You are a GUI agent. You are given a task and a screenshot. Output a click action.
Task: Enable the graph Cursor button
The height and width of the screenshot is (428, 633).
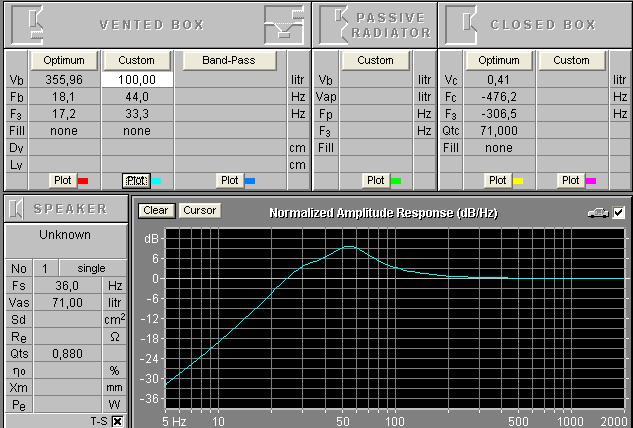click(x=199, y=210)
